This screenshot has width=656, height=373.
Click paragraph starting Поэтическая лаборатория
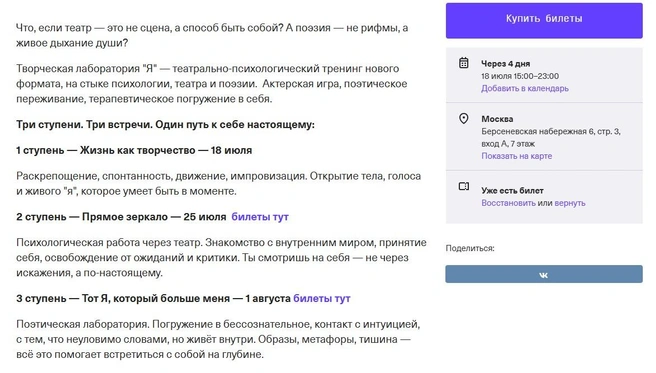click(x=218, y=339)
